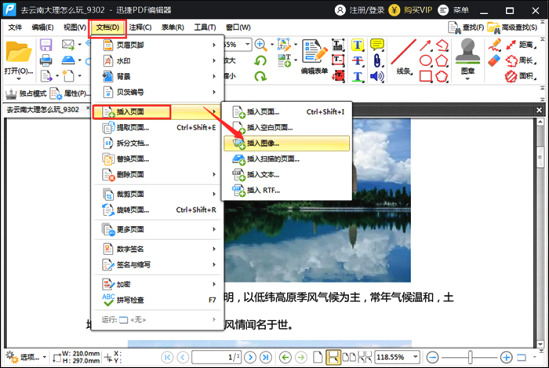This screenshot has width=549, height=368.
Task: Click 注册/登录 login link
Action: pos(360,10)
